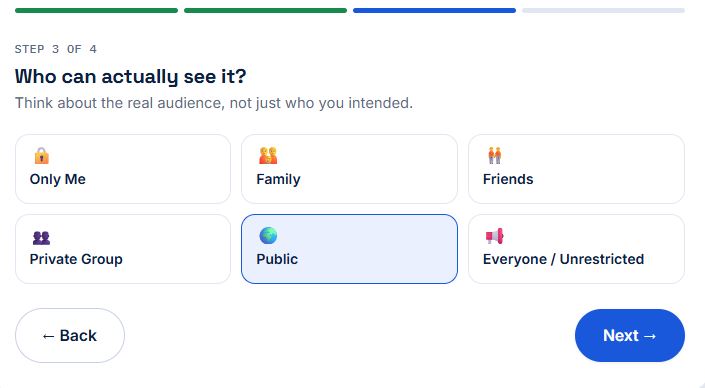Click the family emoji icon
Viewport: 705px width, 388px height.
[268, 156]
